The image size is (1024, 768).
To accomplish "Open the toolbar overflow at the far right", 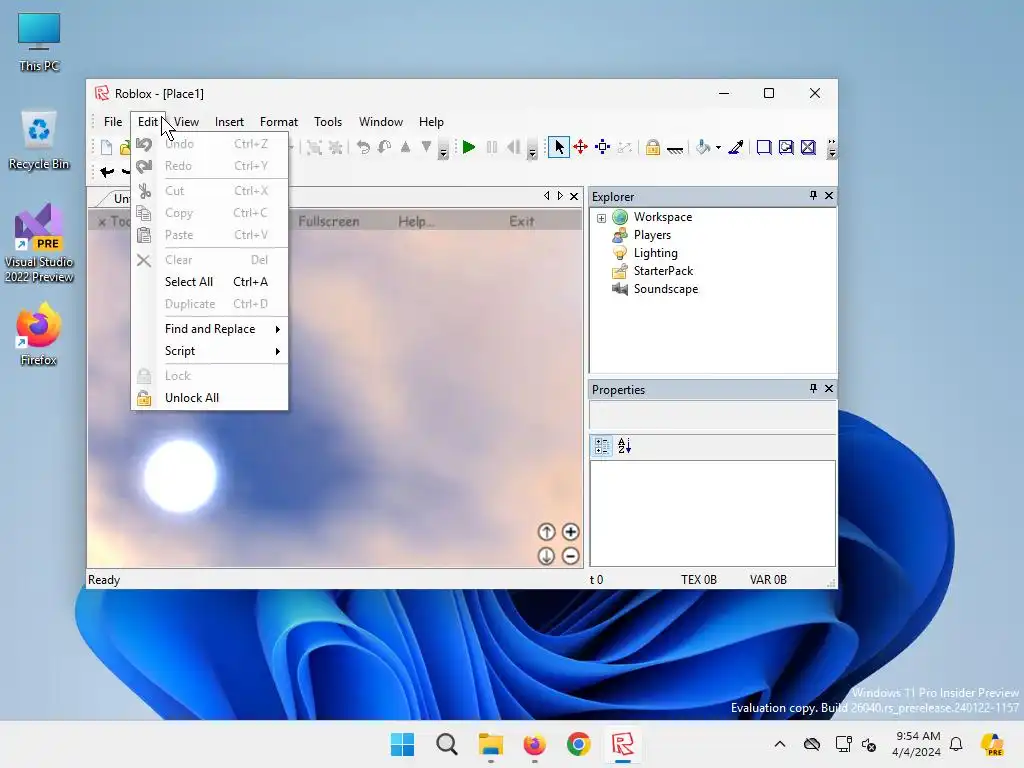I will pyautogui.click(x=831, y=149).
